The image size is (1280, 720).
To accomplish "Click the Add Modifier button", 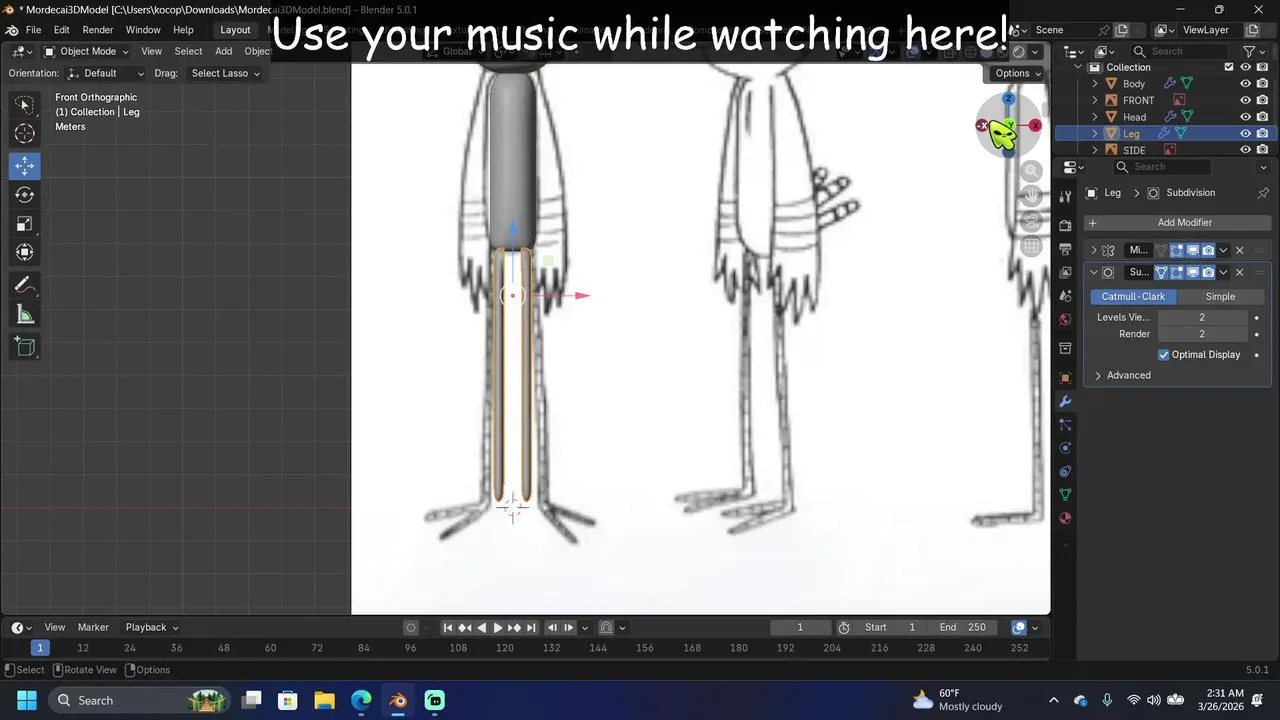I will pyautogui.click(x=1178, y=223).
